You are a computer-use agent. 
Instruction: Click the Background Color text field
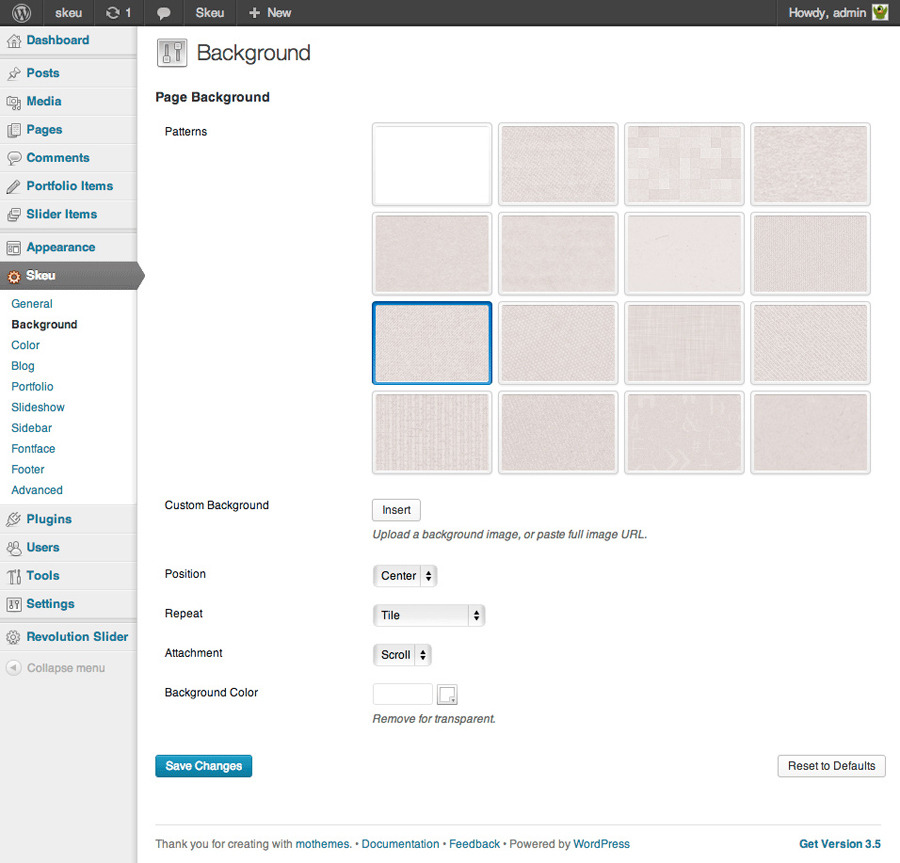(x=402, y=694)
